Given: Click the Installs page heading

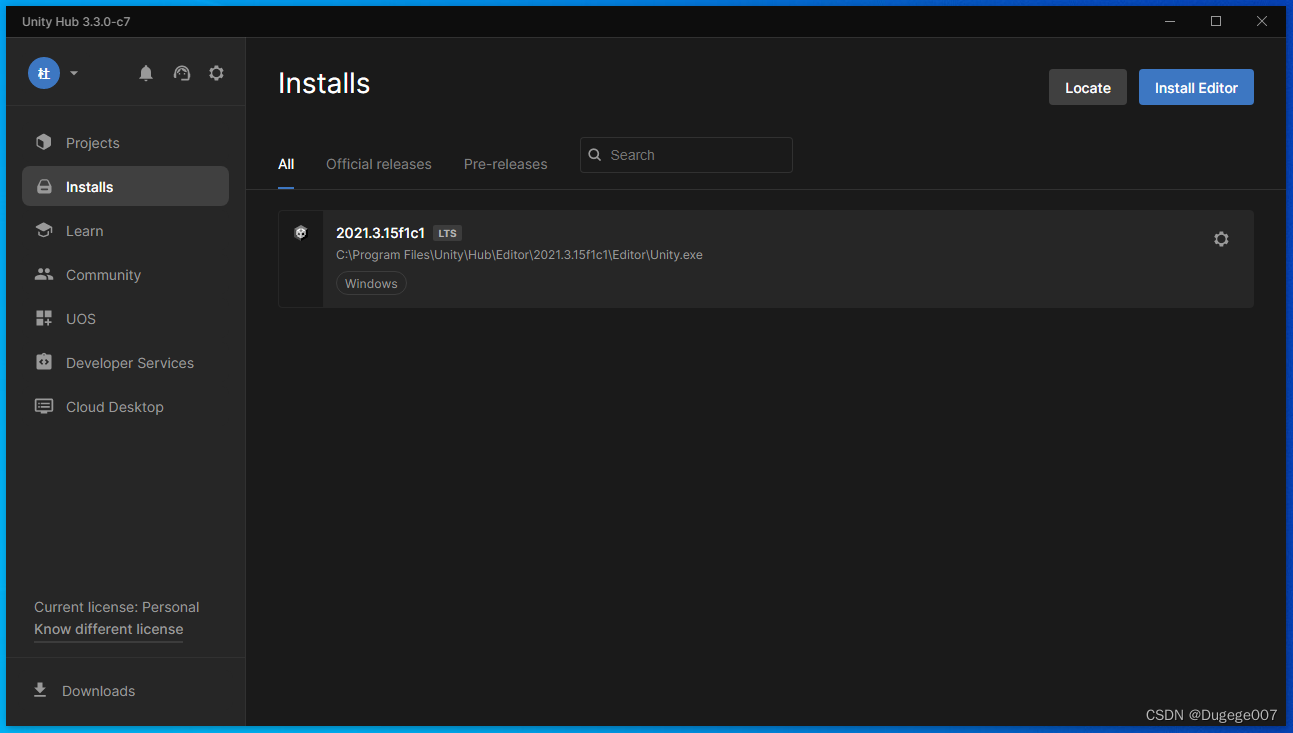Looking at the screenshot, I should pyautogui.click(x=324, y=83).
